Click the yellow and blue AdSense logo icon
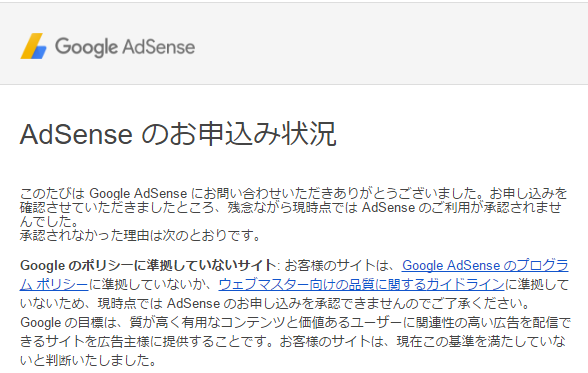Screen dimensions: 588x373 [33, 46]
